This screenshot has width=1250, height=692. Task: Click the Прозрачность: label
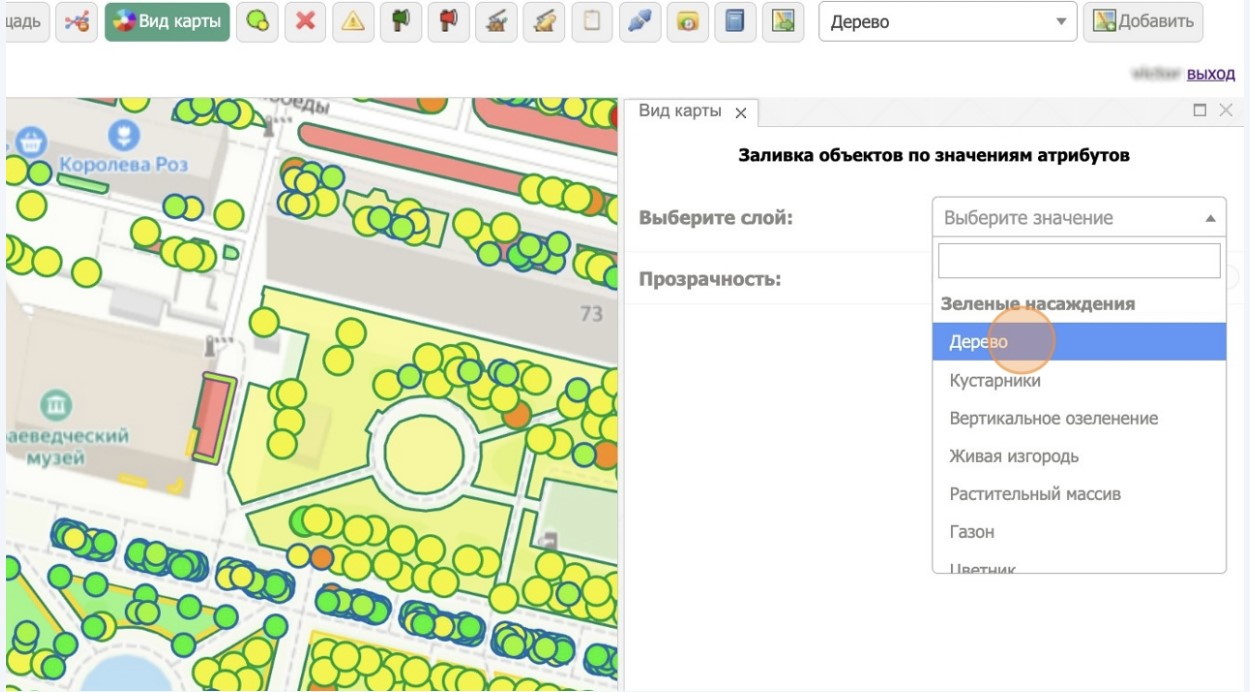coord(710,278)
